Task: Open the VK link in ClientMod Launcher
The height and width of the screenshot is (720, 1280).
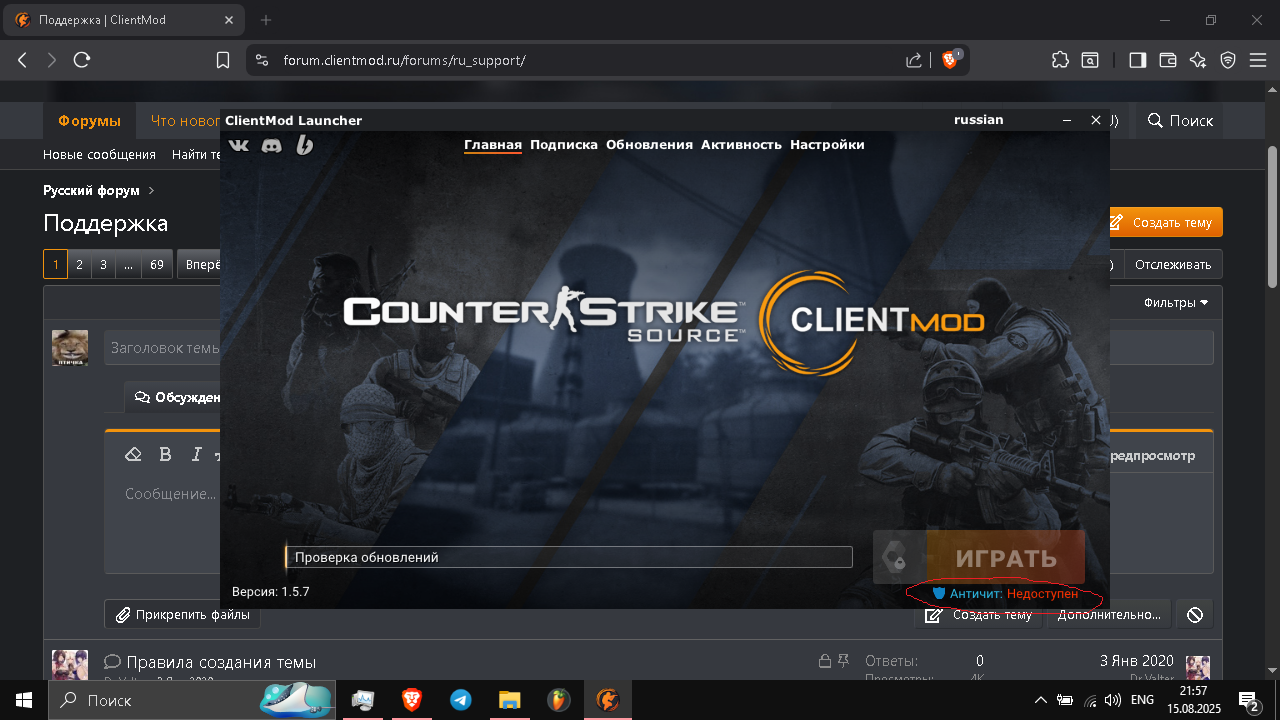Action: click(x=239, y=145)
